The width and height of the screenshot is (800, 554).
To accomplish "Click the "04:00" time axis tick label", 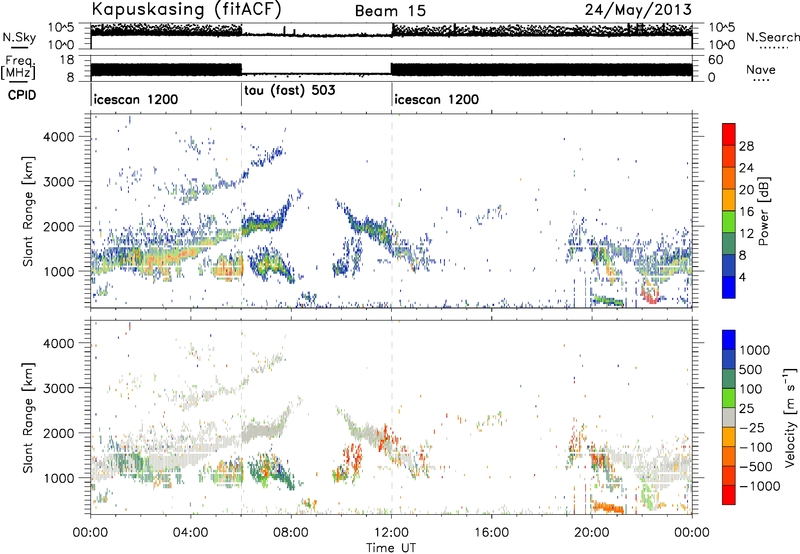I will click(190, 533).
